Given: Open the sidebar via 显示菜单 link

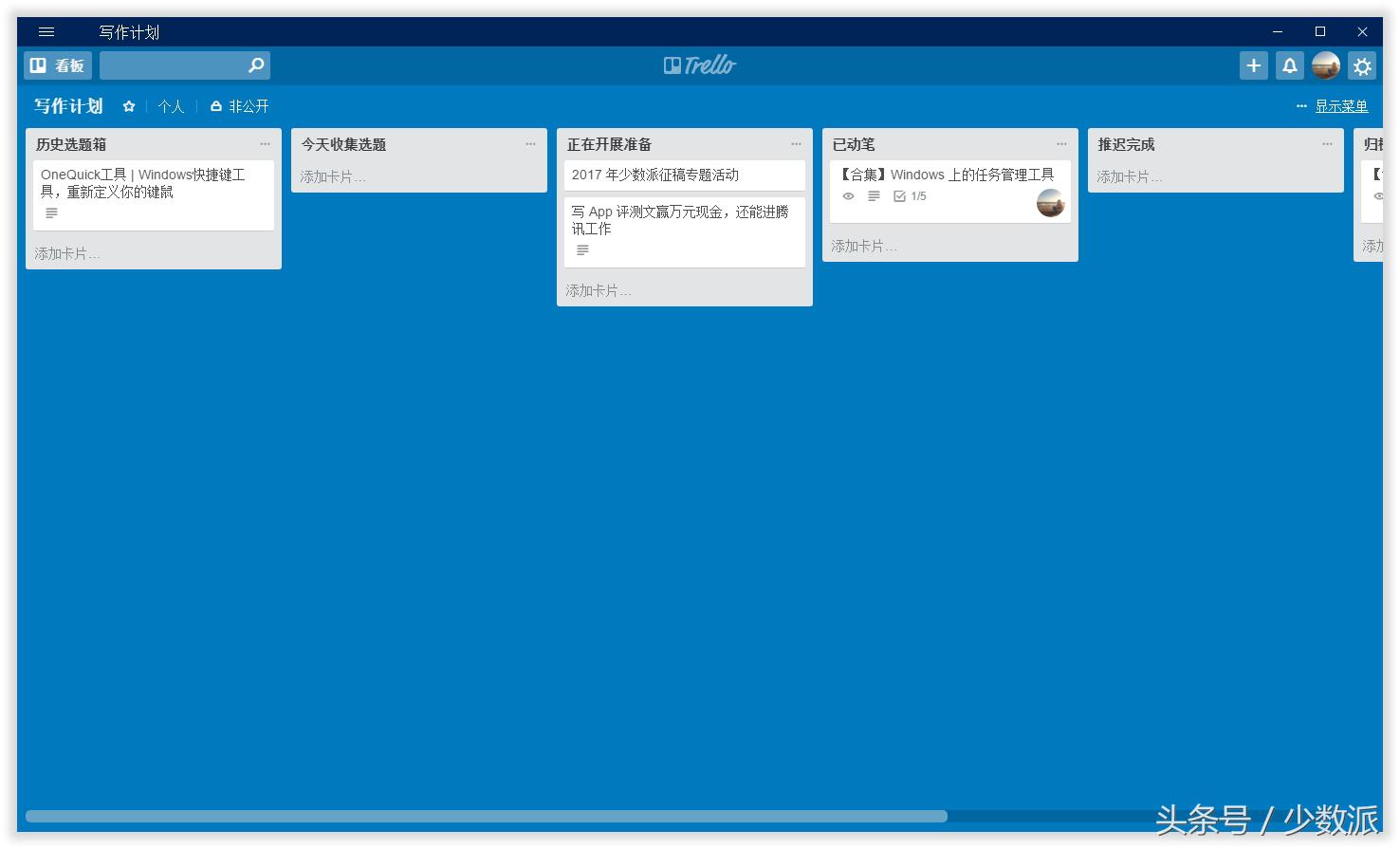Looking at the screenshot, I should [x=1342, y=106].
